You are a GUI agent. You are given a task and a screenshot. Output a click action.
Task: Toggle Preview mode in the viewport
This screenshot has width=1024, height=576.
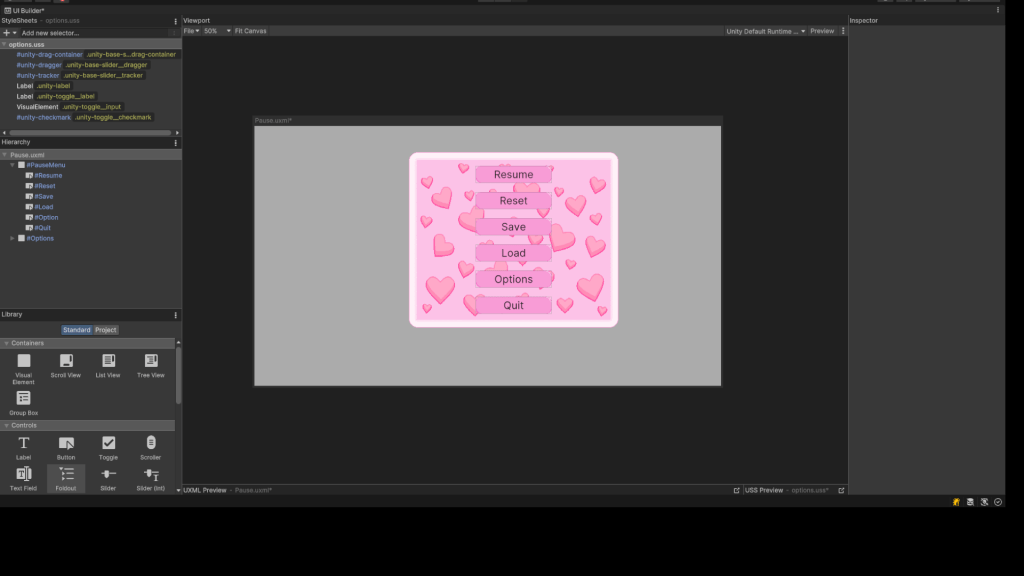point(822,31)
